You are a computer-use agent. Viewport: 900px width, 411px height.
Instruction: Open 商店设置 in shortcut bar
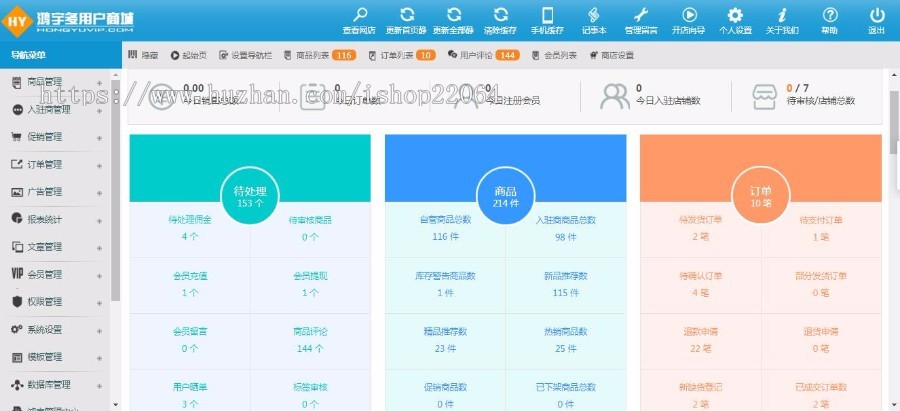tap(612, 56)
